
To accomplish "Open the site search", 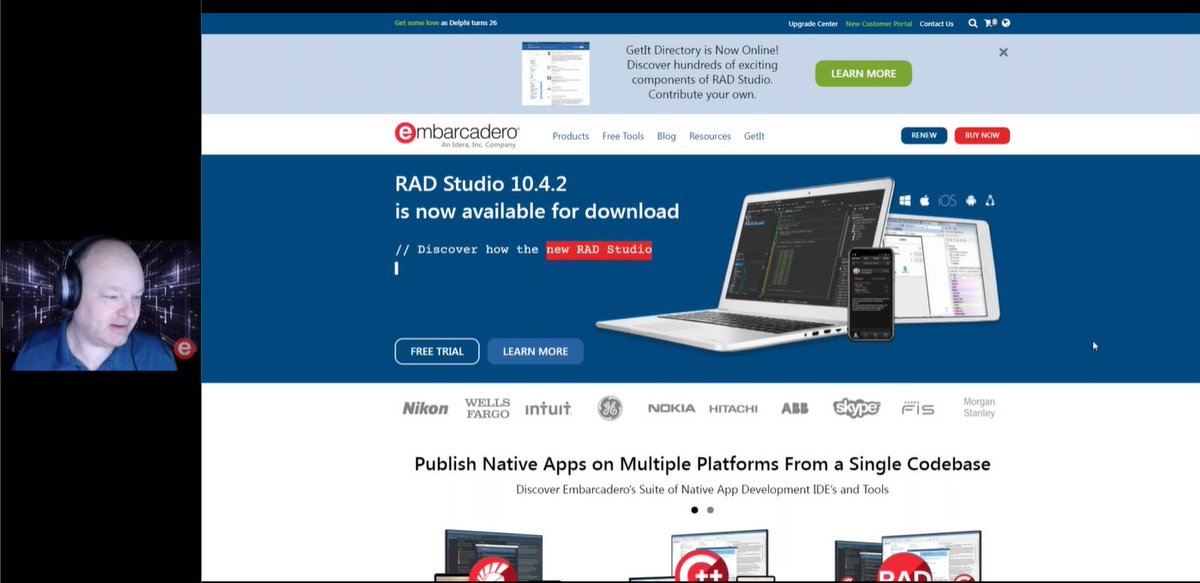I will (972, 22).
